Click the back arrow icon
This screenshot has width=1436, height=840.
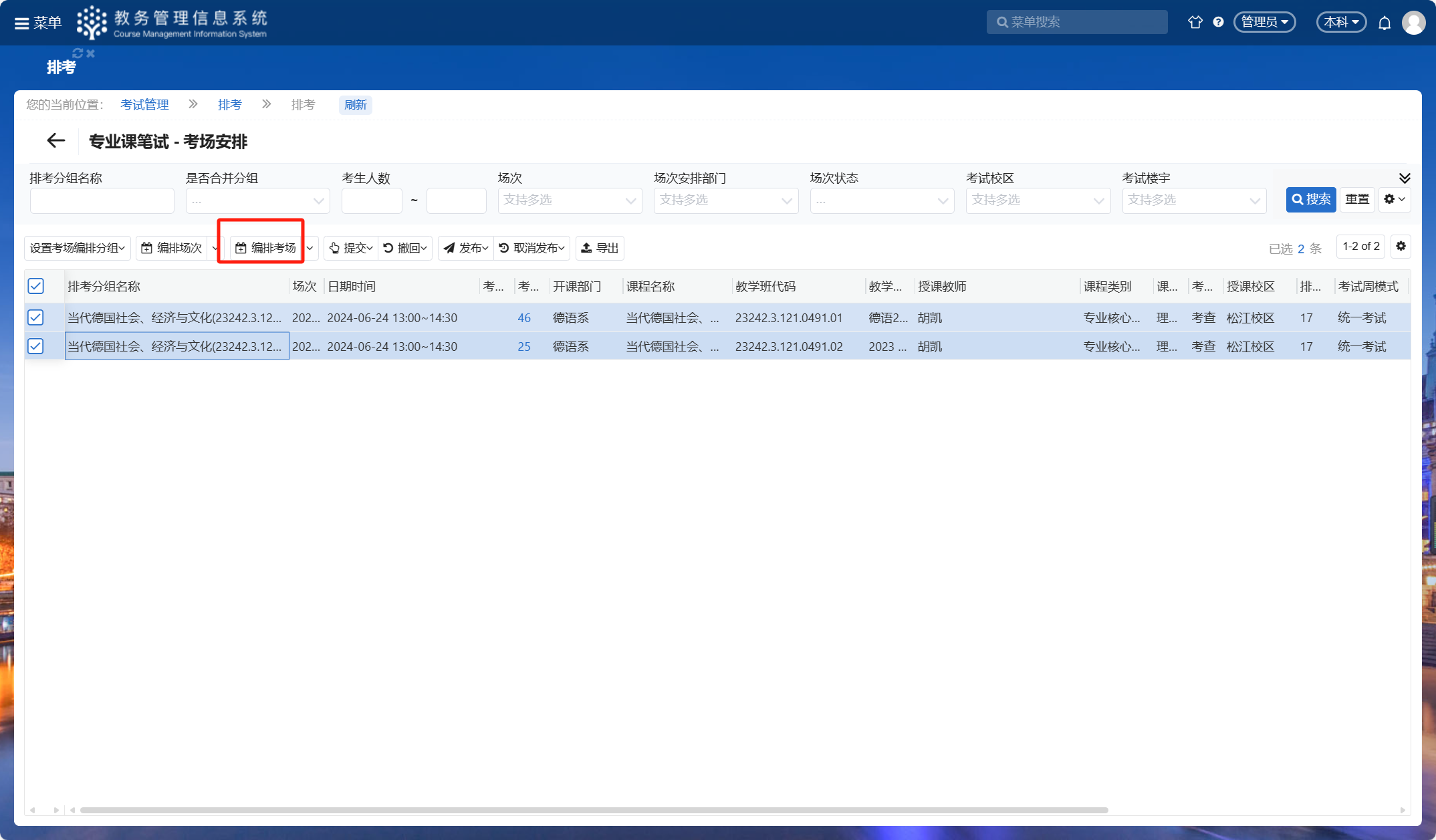(x=56, y=140)
